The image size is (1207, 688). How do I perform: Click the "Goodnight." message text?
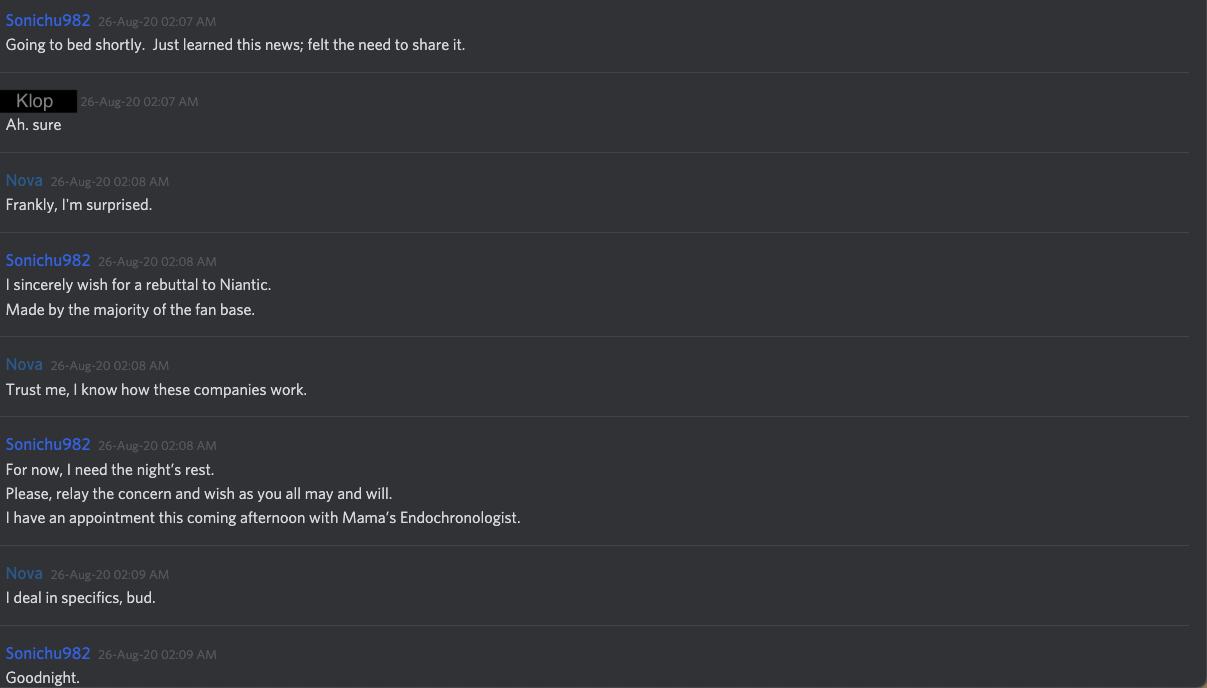tap(43, 678)
